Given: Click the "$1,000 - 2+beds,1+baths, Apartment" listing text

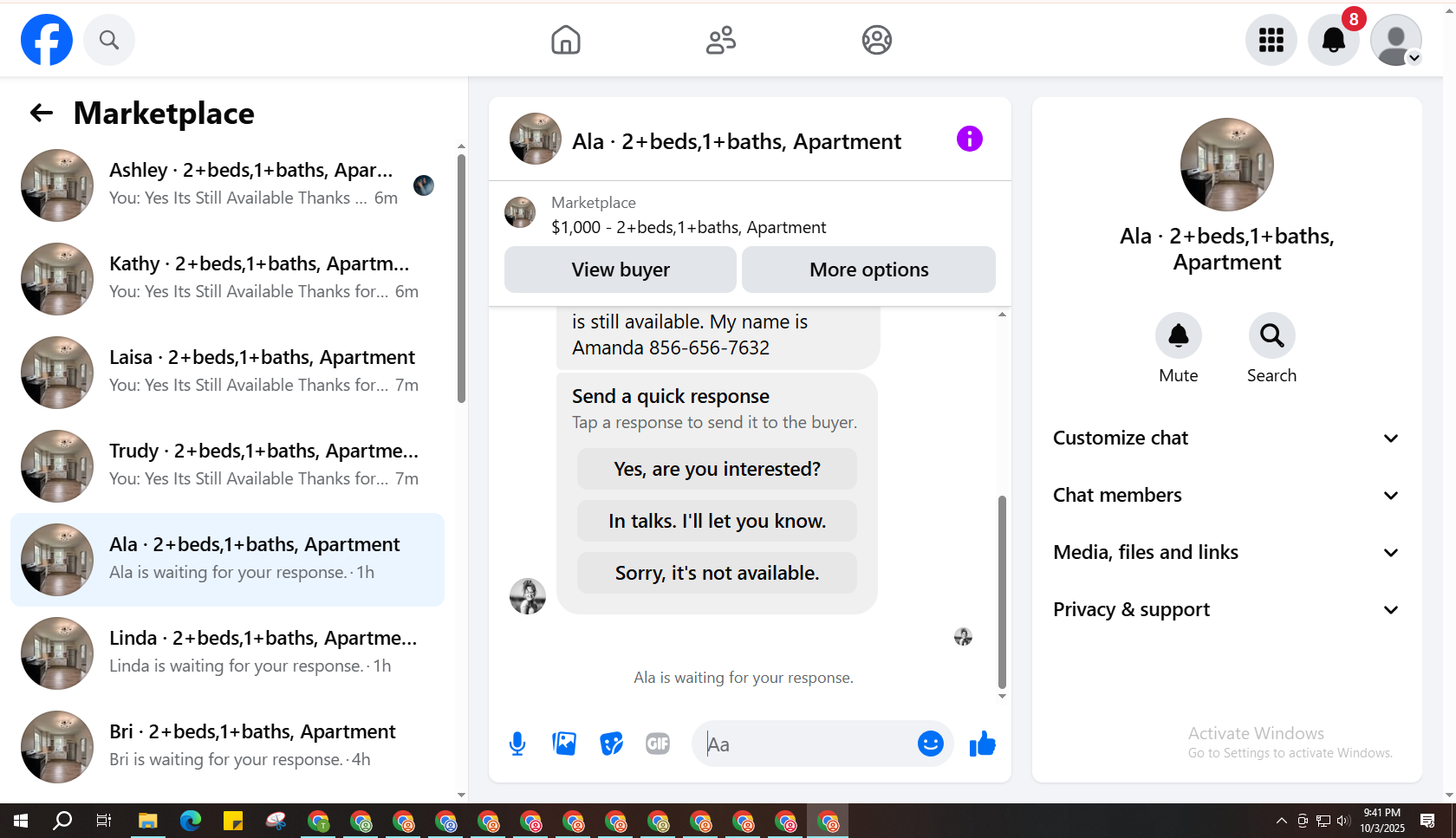Looking at the screenshot, I should 689,227.
